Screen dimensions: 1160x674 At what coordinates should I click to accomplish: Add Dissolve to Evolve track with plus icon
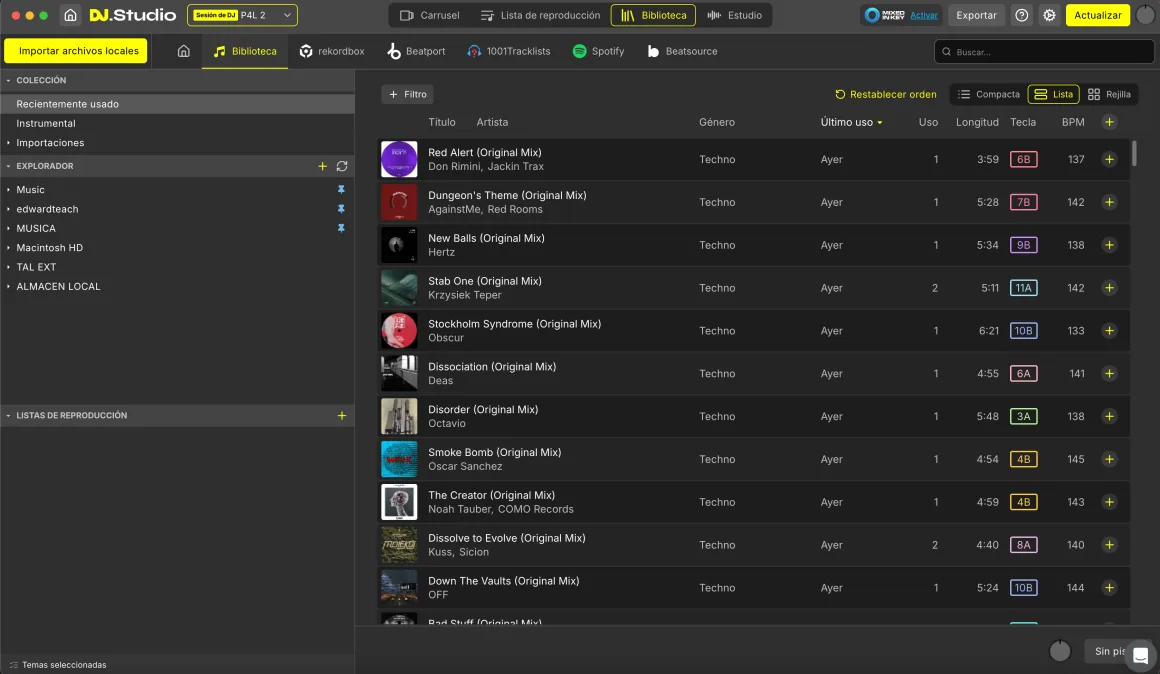[1109, 545]
